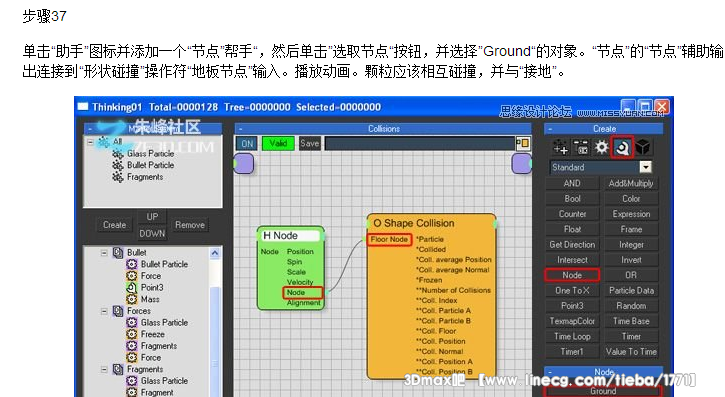Click the helper icon beside Point3
The height and width of the screenshot is (397, 725).
coord(132,287)
